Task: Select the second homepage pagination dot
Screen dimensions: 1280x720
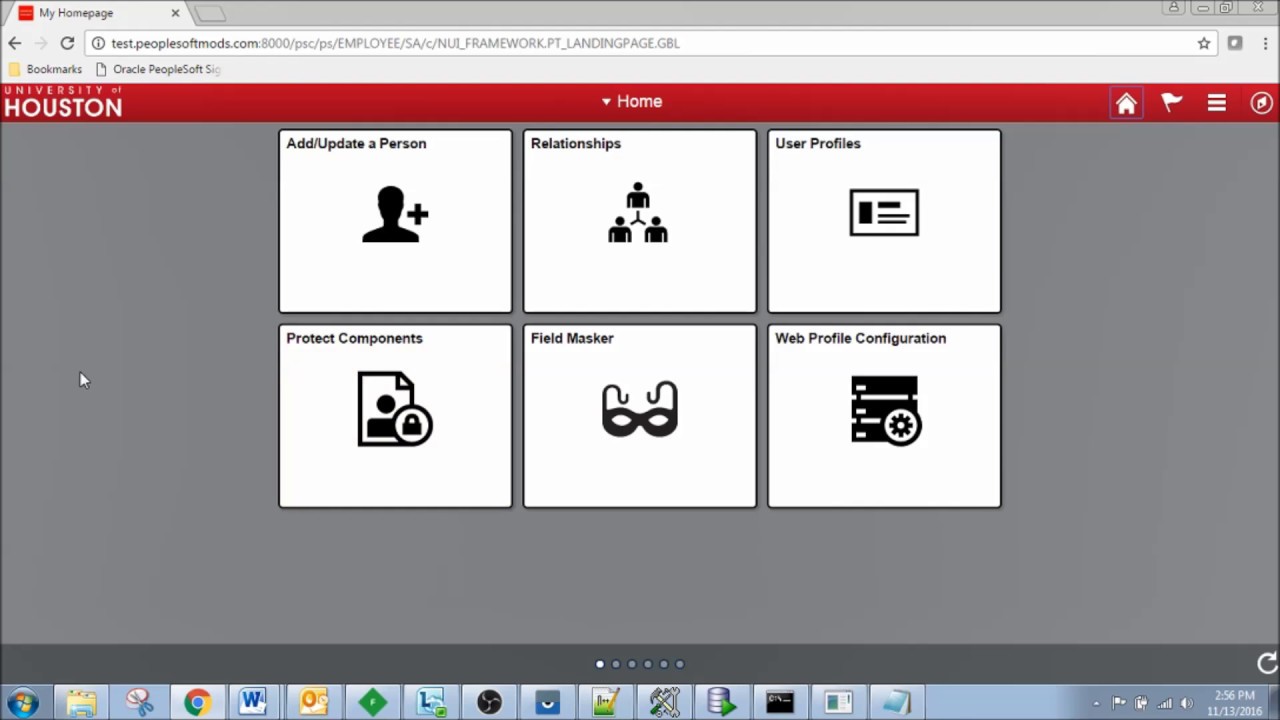Action: click(x=616, y=664)
